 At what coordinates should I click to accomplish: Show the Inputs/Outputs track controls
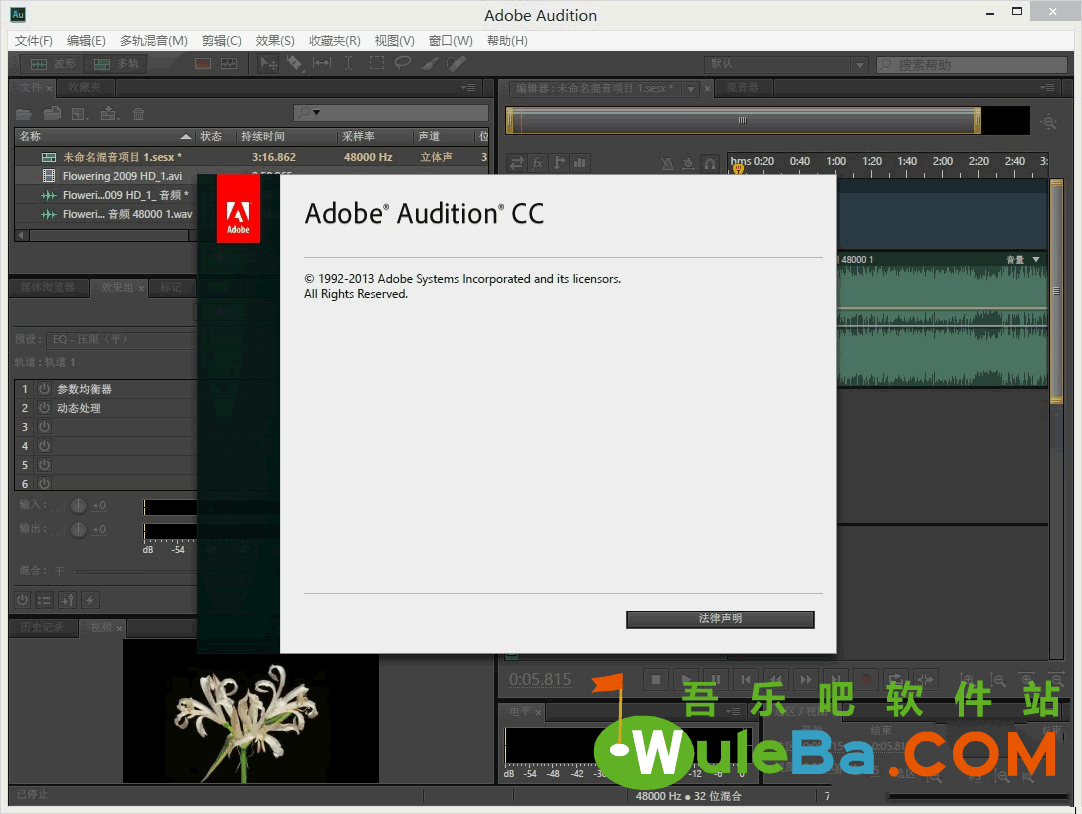pos(516,163)
